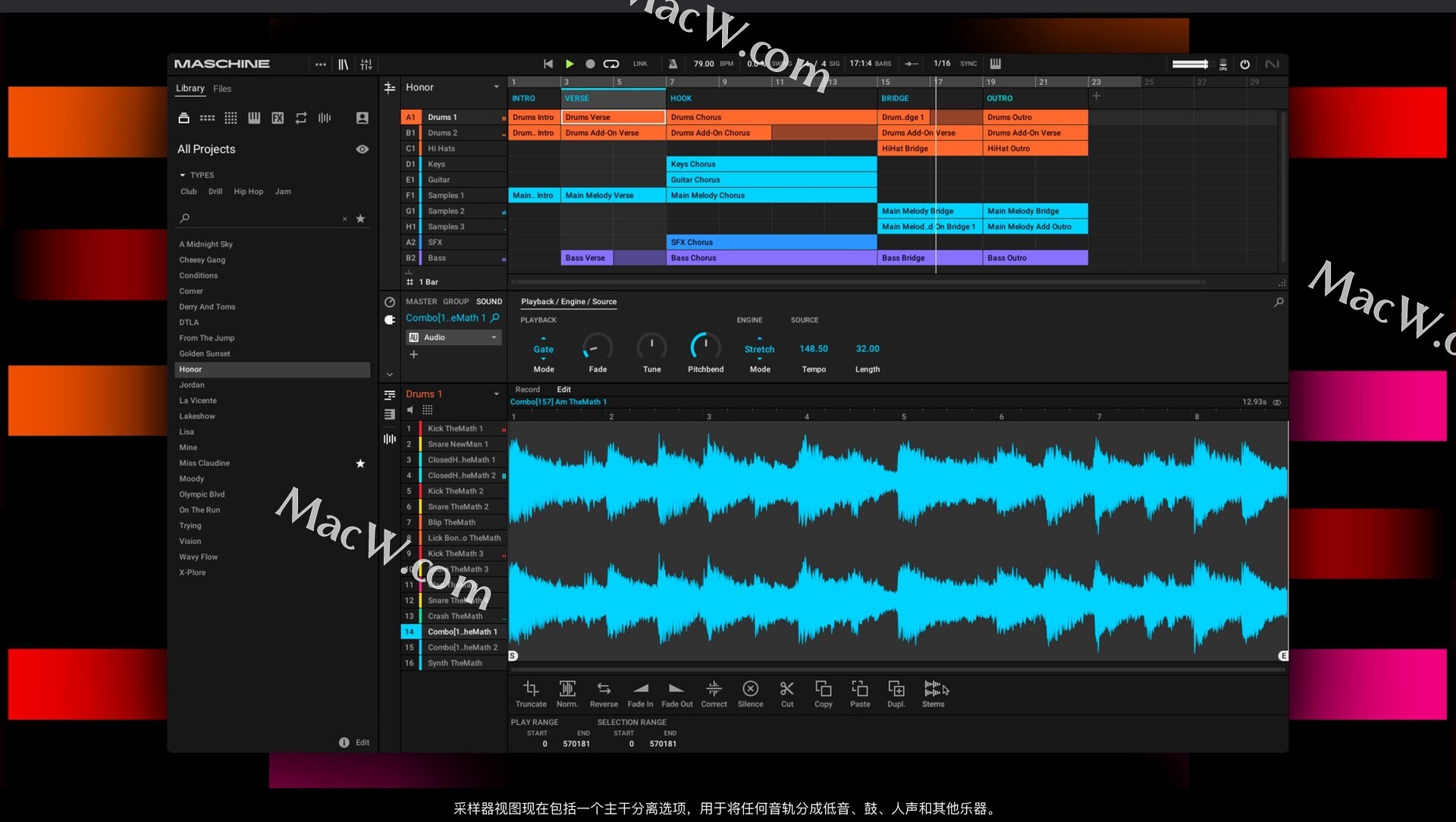Silence the selected sample range
The image size is (1456, 822).
tap(750, 693)
